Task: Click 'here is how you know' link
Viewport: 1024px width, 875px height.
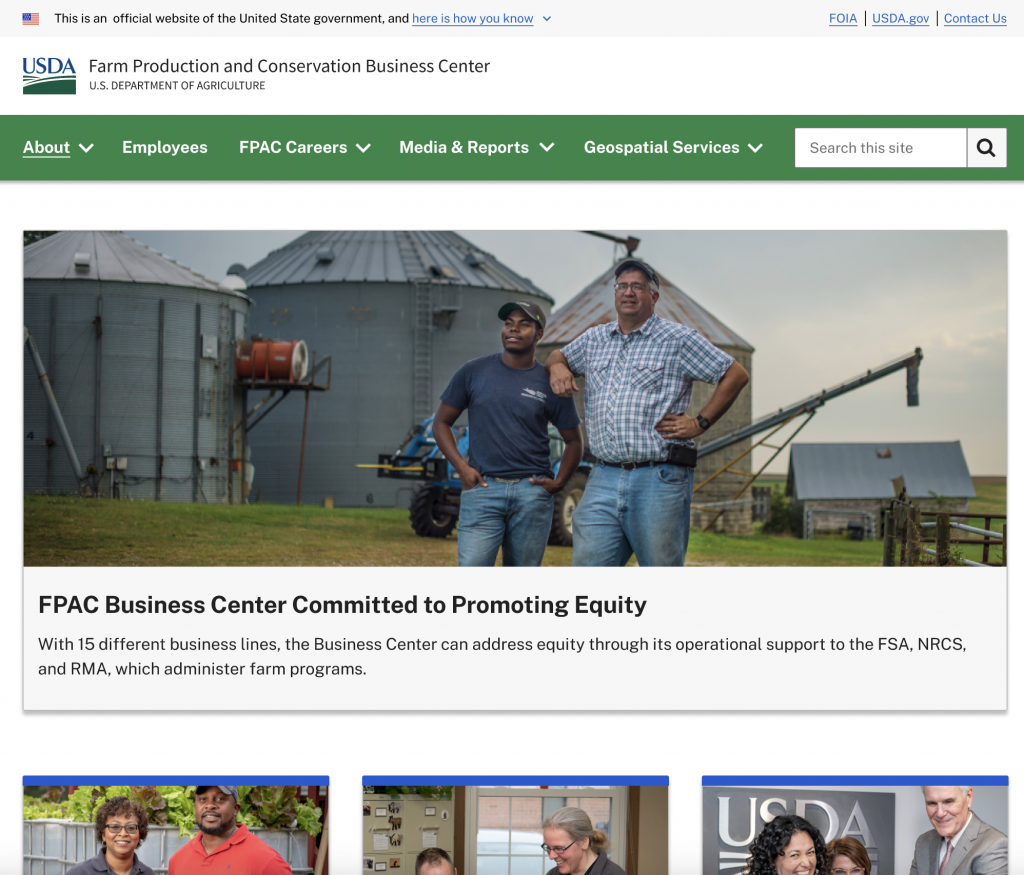Action: tap(472, 18)
